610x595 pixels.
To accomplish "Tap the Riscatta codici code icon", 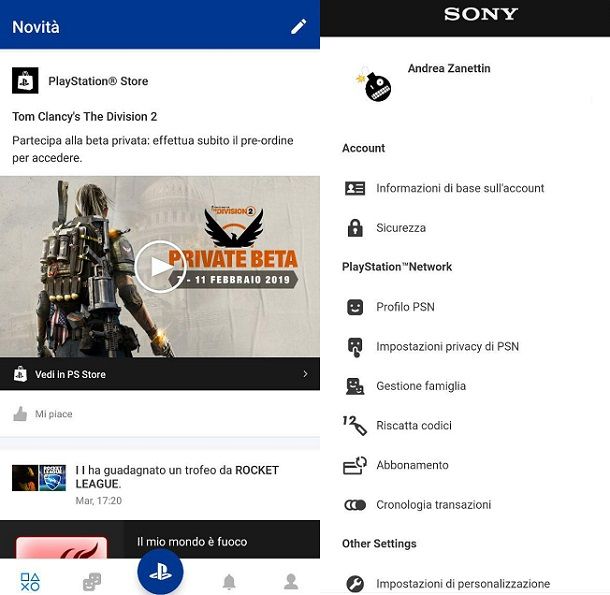I will [354, 425].
